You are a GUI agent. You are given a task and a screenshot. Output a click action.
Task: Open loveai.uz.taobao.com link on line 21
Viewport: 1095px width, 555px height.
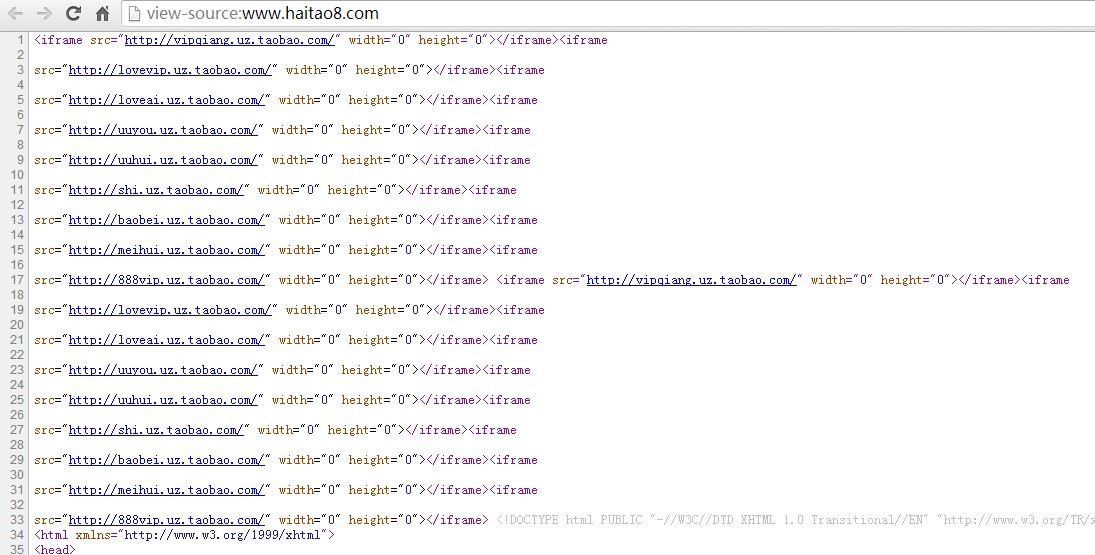[x=167, y=341]
